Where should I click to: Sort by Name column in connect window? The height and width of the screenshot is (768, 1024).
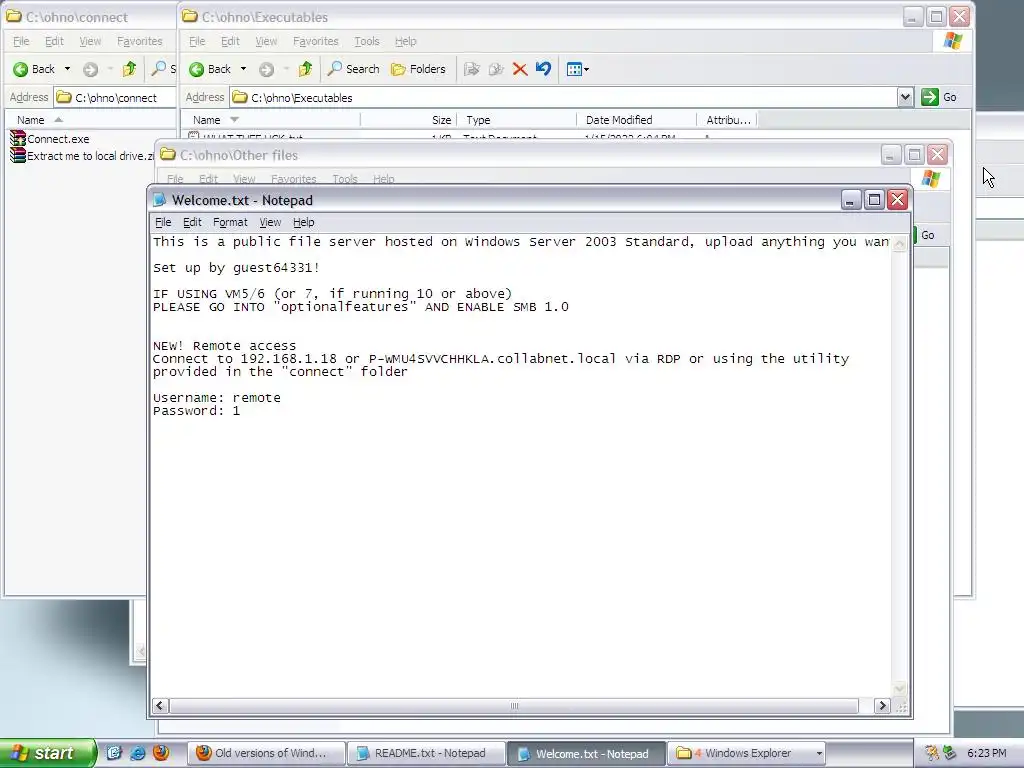pos(91,120)
